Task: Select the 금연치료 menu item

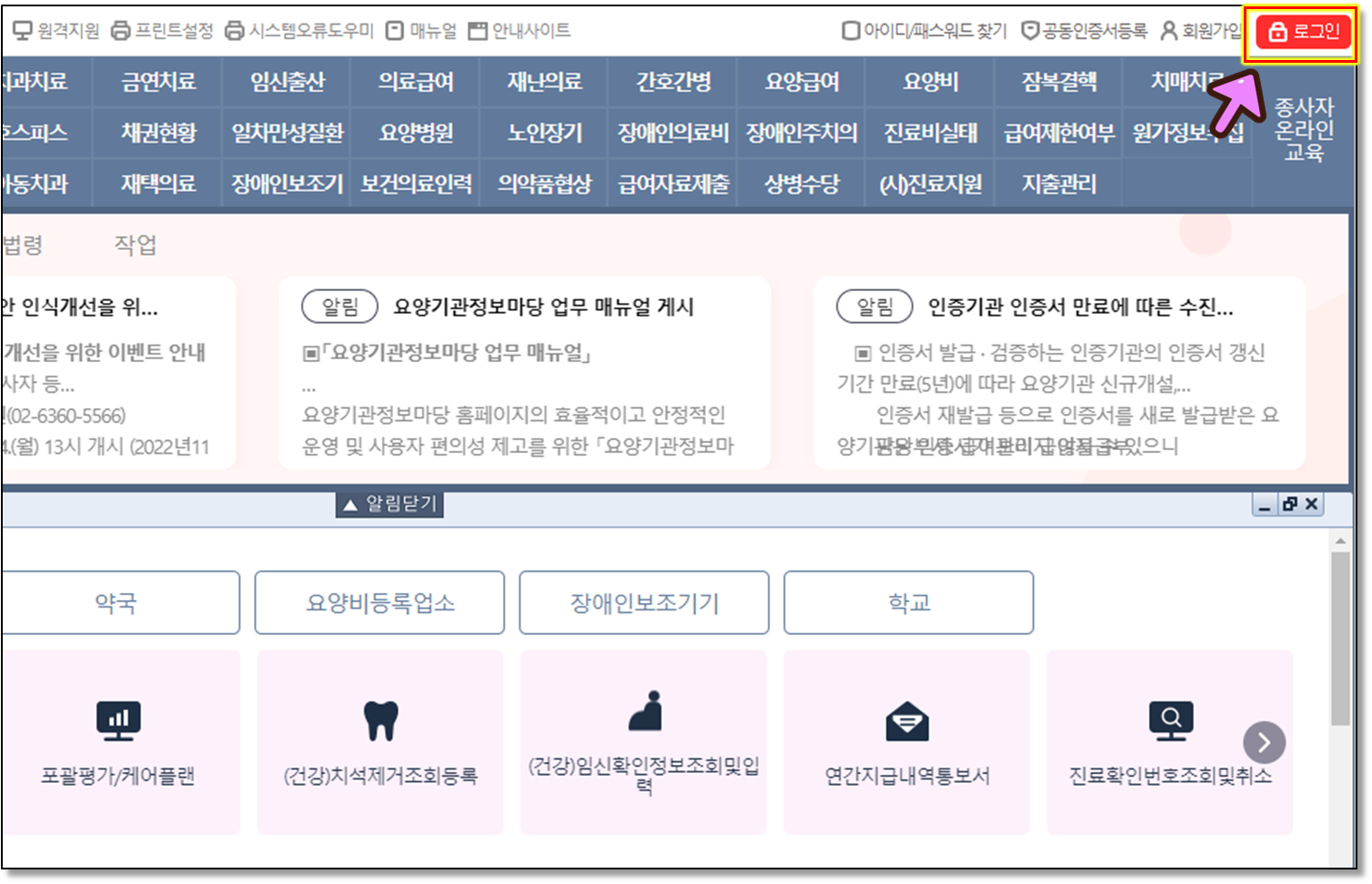Action: click(x=158, y=82)
